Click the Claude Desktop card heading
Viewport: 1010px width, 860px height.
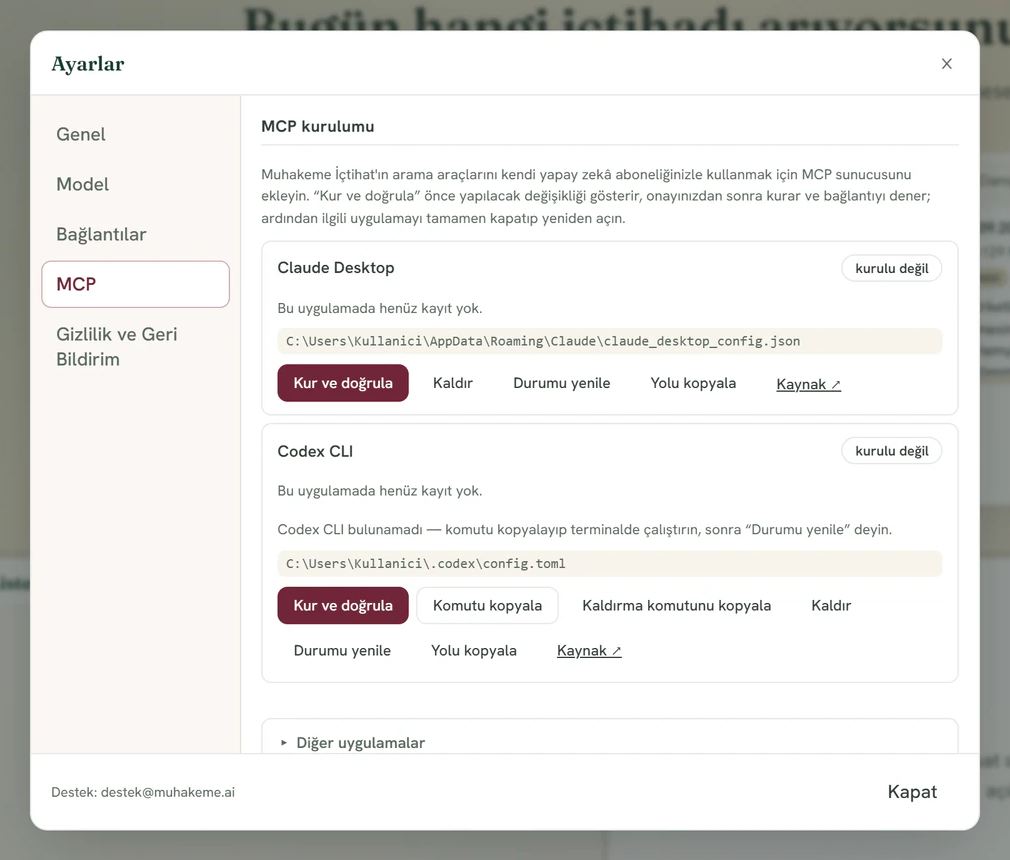point(336,268)
